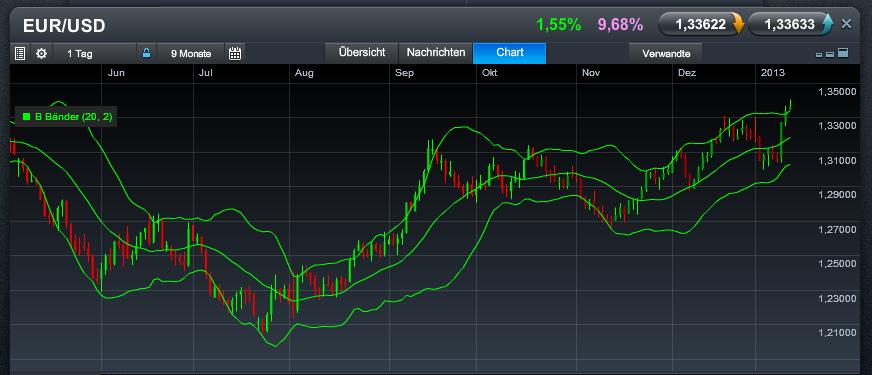The image size is (872, 375).
Task: Click the Okt label on time axis
Action: click(x=490, y=73)
